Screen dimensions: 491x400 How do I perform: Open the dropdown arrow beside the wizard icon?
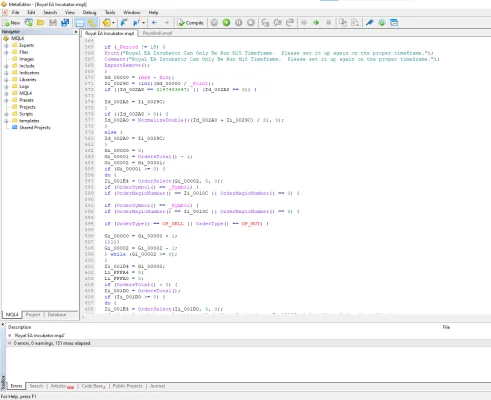113,23
